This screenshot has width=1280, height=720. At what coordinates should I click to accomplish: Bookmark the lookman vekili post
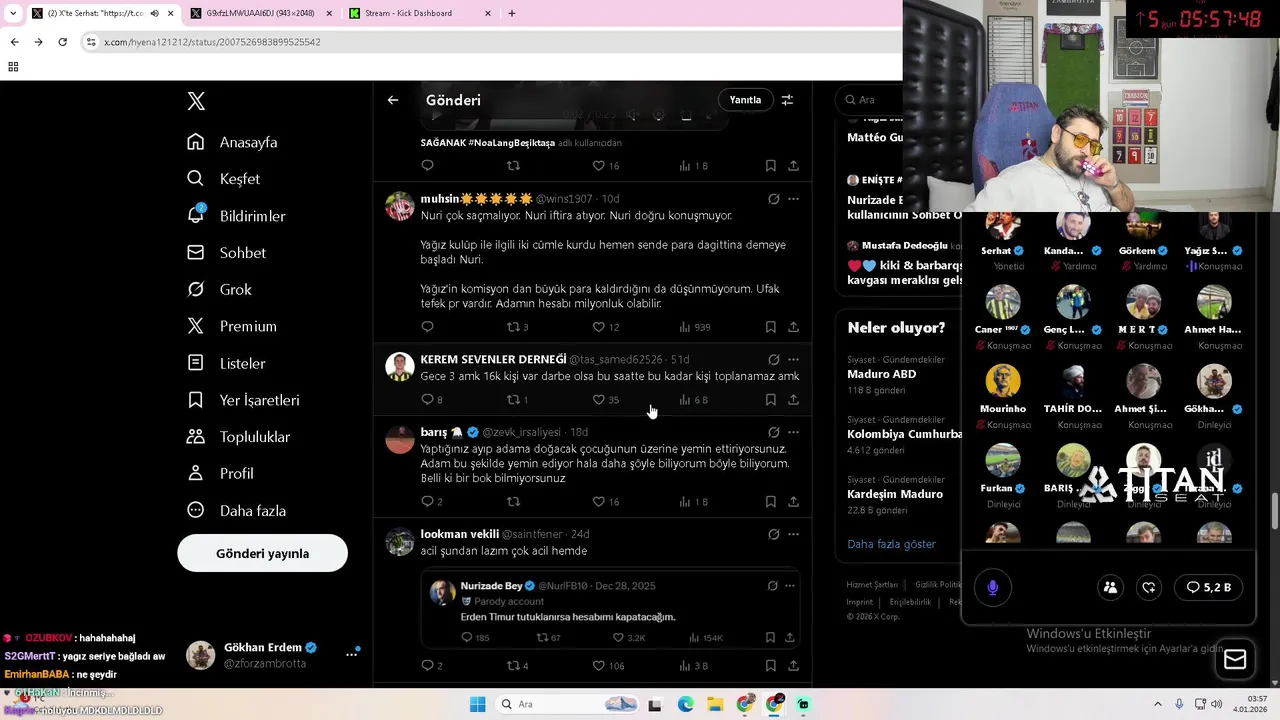770,666
